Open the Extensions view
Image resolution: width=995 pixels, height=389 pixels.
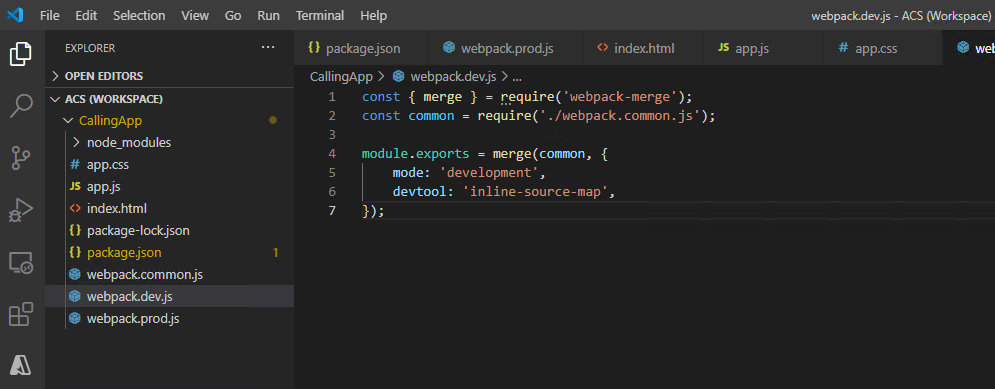click(21, 314)
